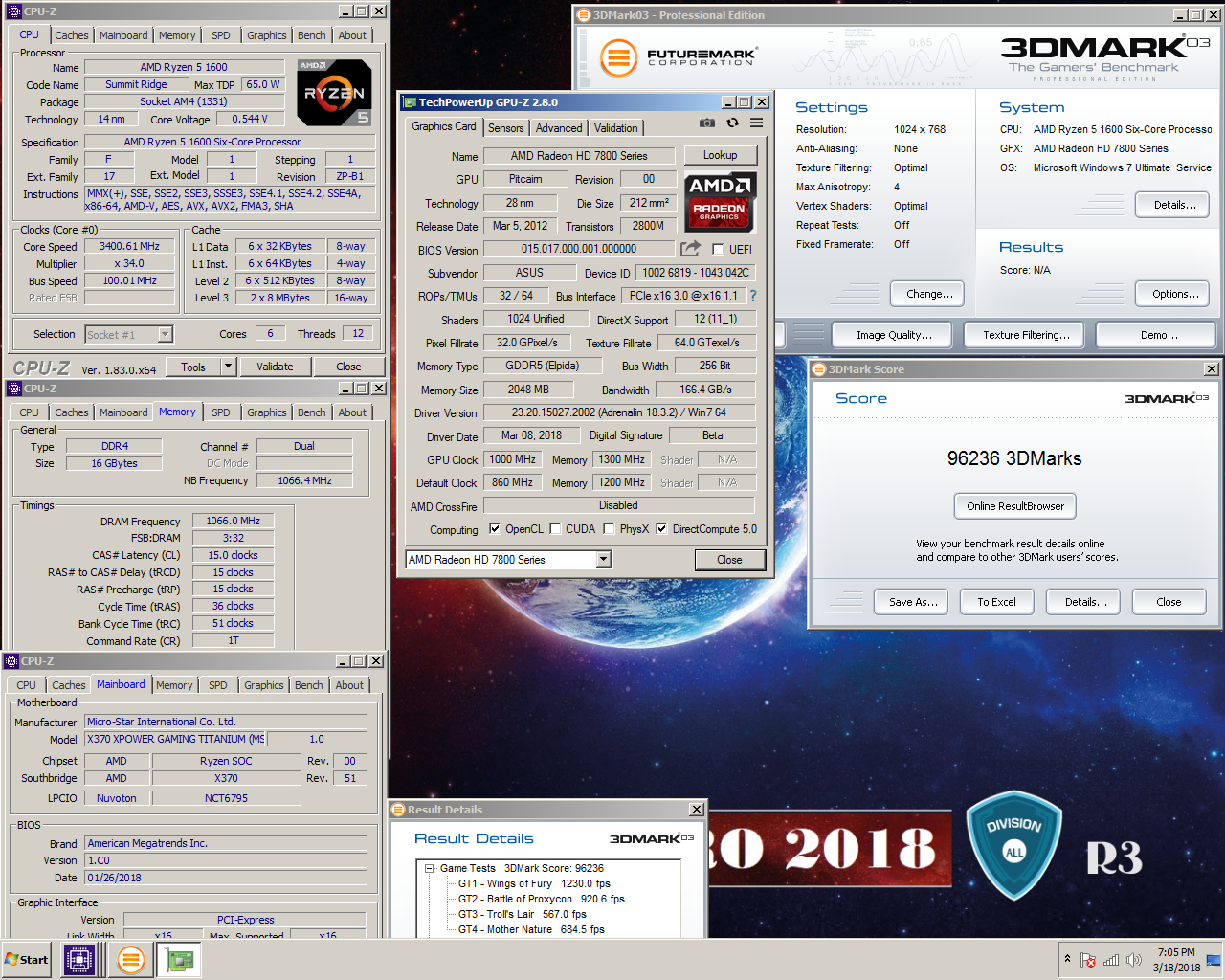The image size is (1225, 980).
Task: Click the Futuremark Corporation orange logo
Action: (x=619, y=57)
